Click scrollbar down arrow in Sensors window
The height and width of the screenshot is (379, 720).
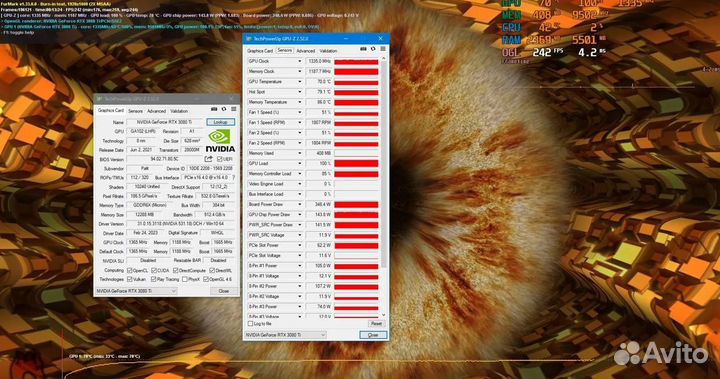(384, 315)
